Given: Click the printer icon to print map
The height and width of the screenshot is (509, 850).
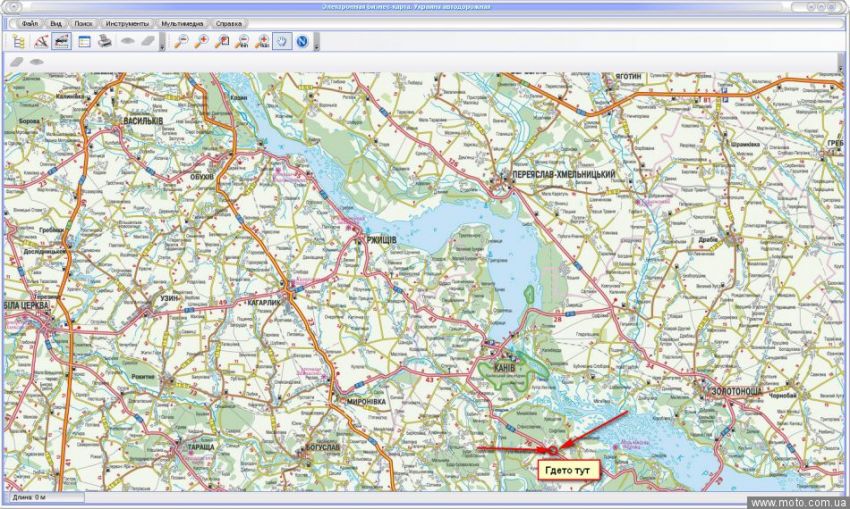Looking at the screenshot, I should (x=105, y=42).
